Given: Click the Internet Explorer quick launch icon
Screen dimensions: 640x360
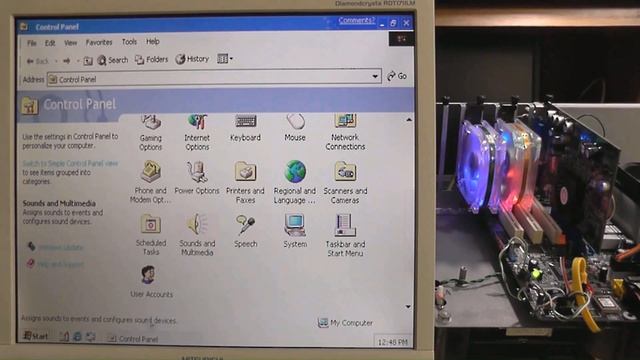Looking at the screenshot, I should point(77,336).
